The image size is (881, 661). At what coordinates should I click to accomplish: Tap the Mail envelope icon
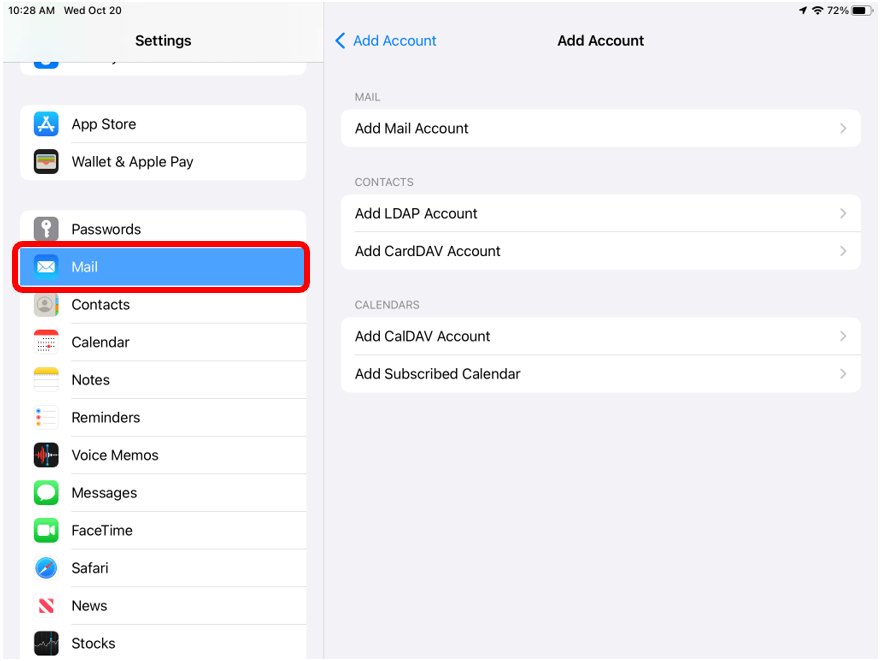(46, 266)
